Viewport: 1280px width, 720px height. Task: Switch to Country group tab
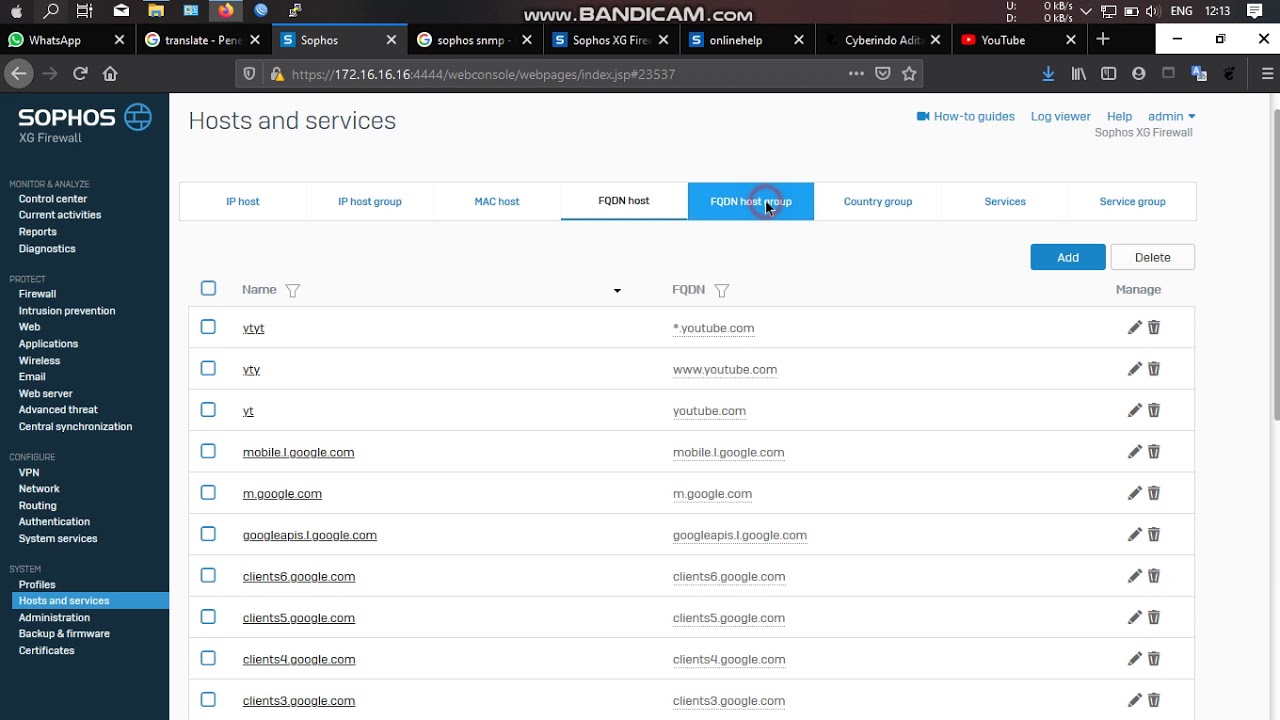click(878, 201)
